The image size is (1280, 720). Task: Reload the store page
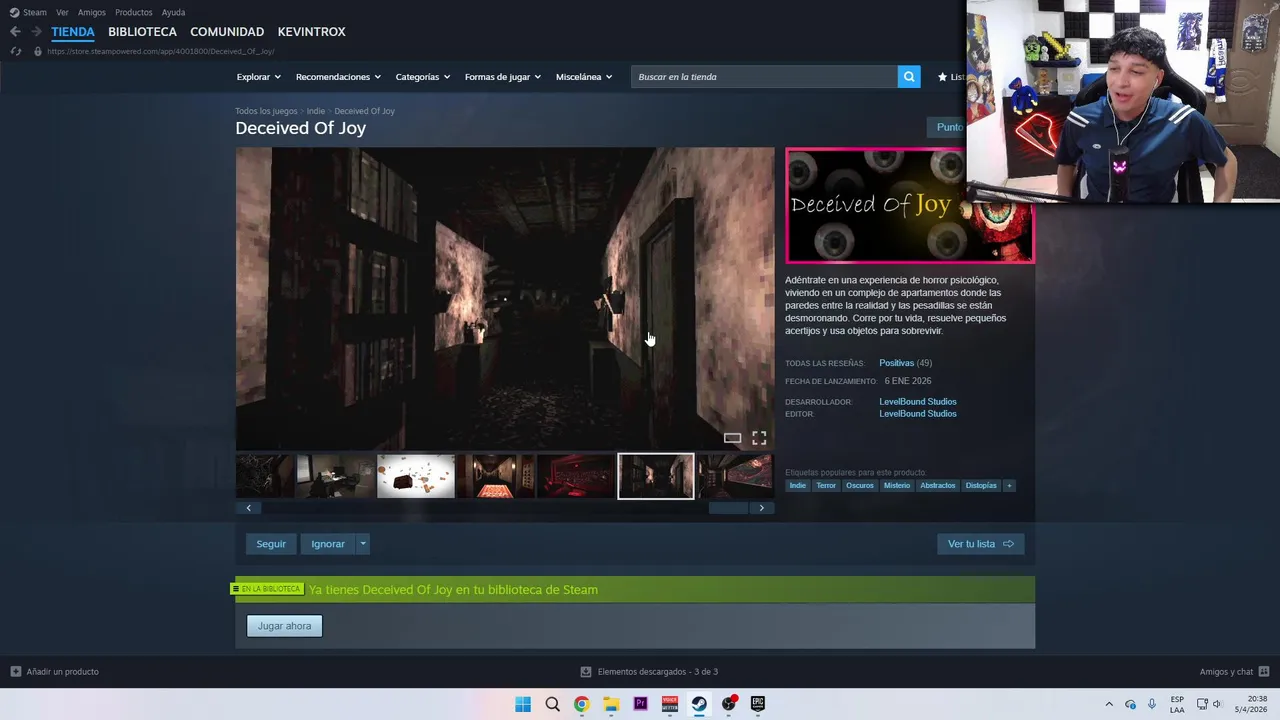pyautogui.click(x=15, y=51)
